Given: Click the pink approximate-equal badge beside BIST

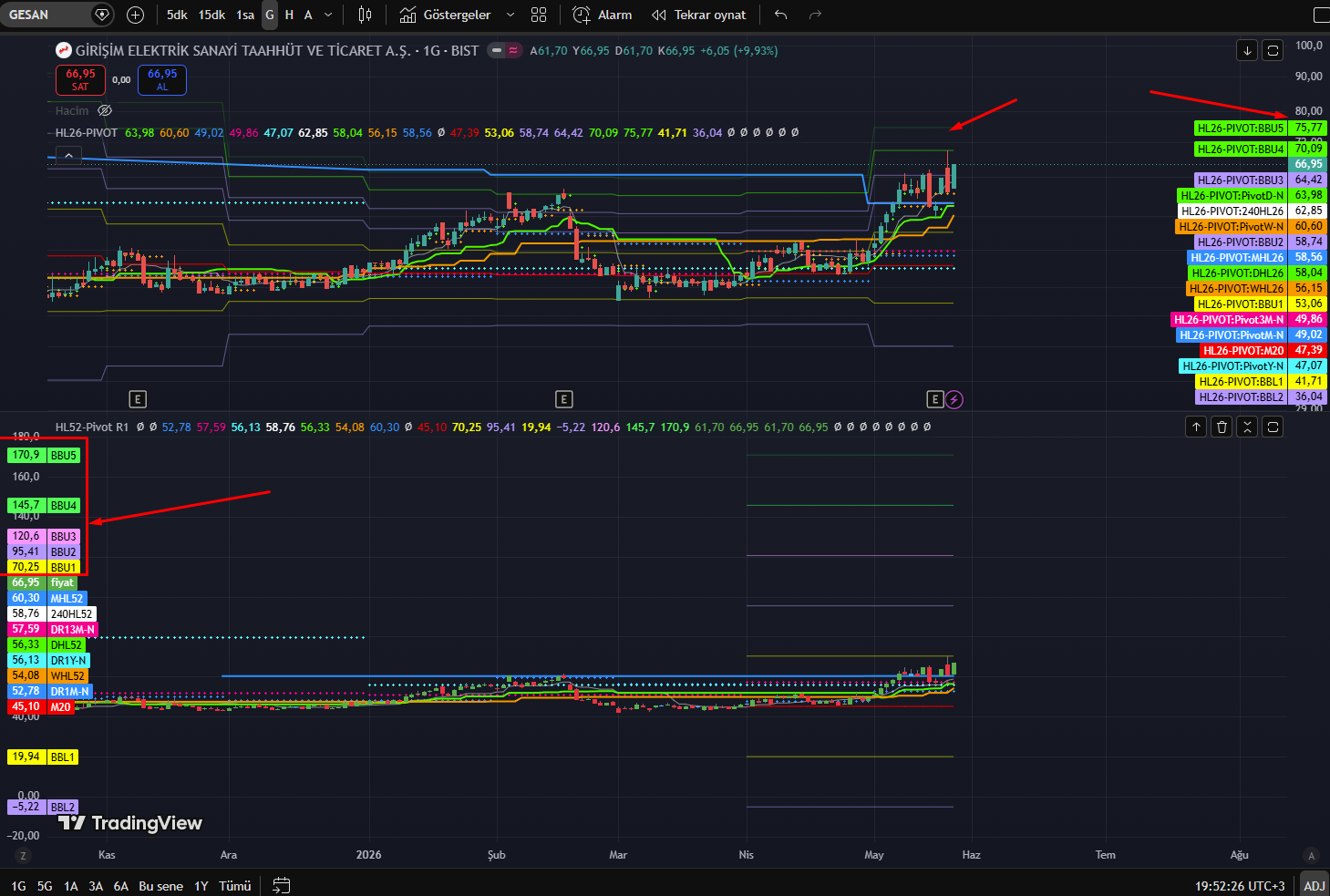Looking at the screenshot, I should pyautogui.click(x=514, y=50).
